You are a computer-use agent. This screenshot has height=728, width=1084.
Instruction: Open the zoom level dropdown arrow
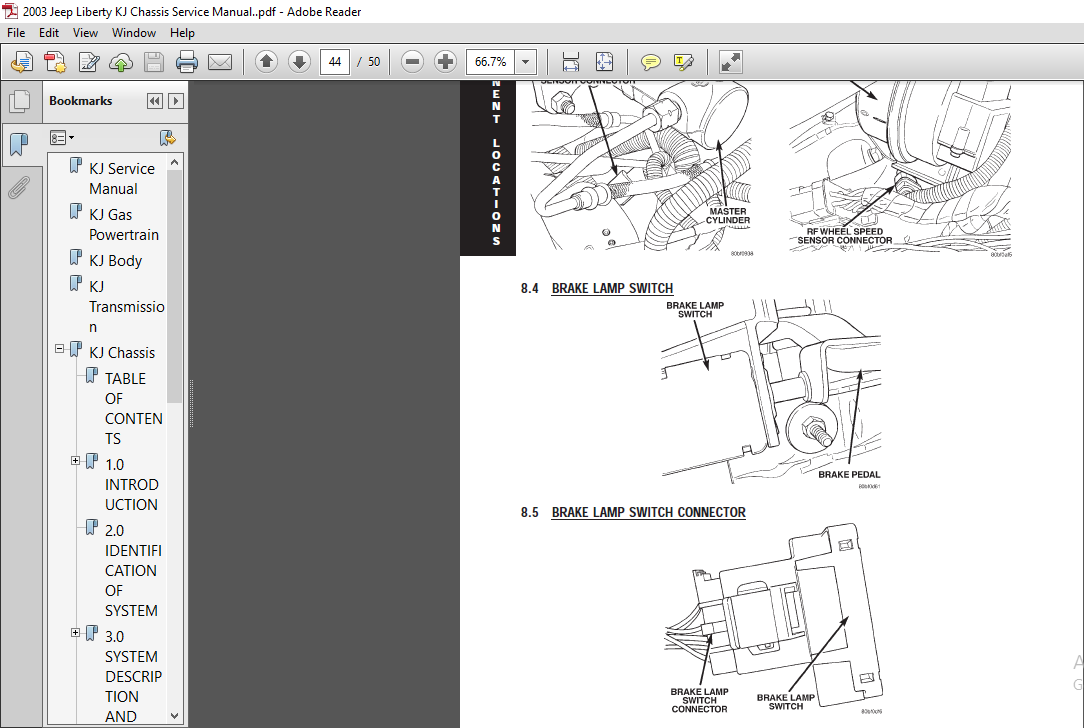(525, 62)
